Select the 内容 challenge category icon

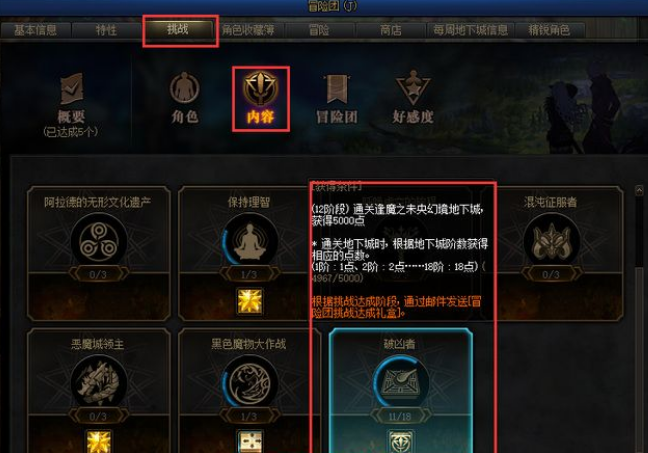point(260,88)
